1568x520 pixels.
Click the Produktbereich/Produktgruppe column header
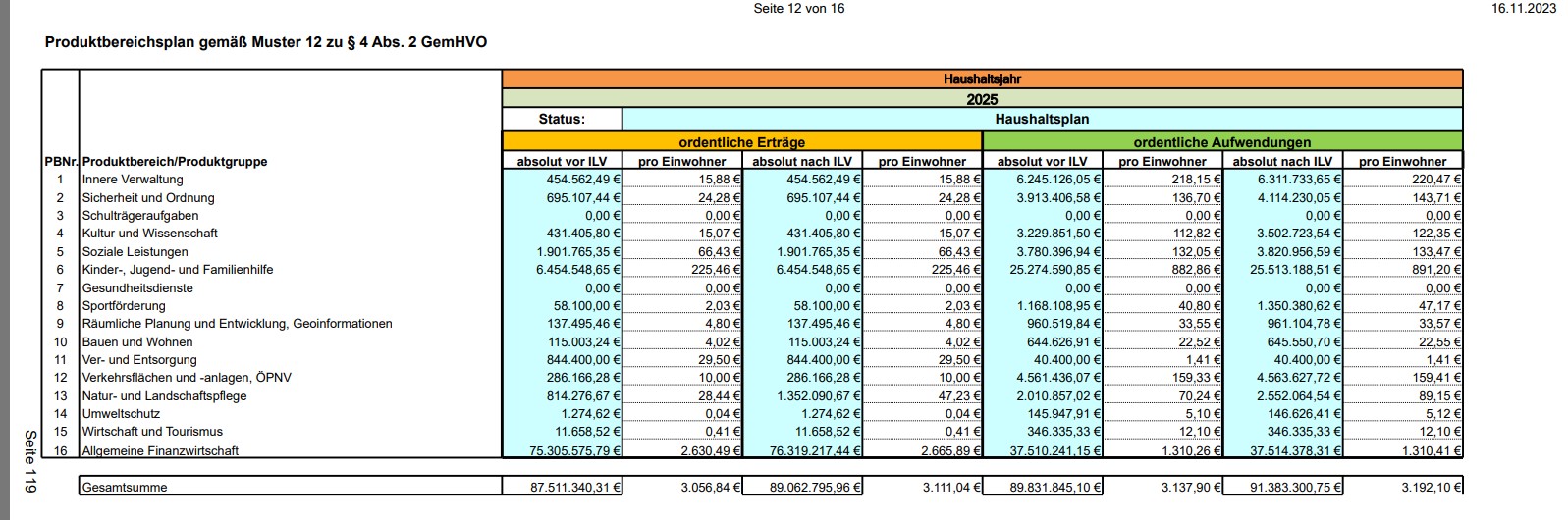click(175, 162)
